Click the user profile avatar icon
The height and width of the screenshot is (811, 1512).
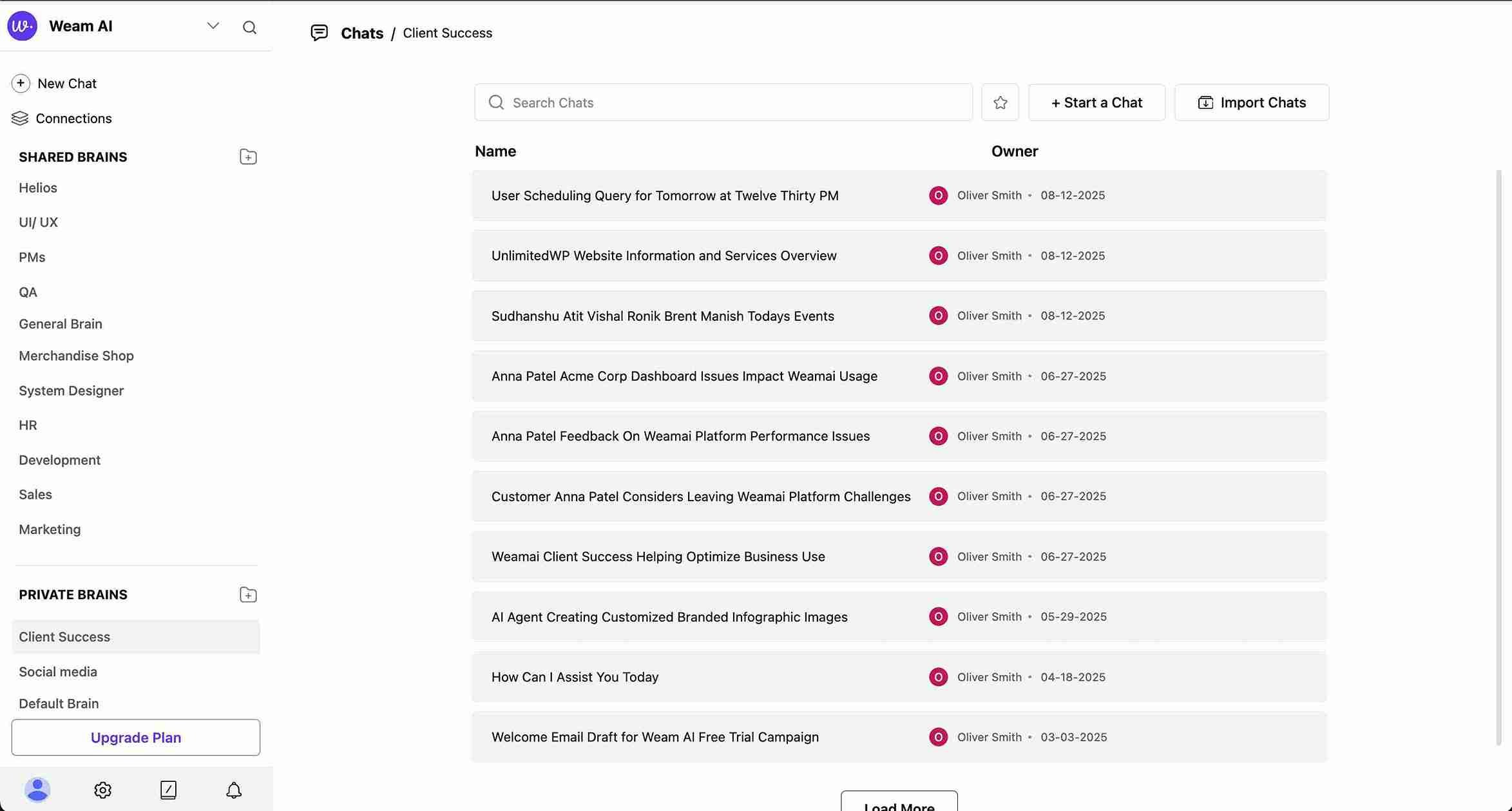click(x=37, y=790)
